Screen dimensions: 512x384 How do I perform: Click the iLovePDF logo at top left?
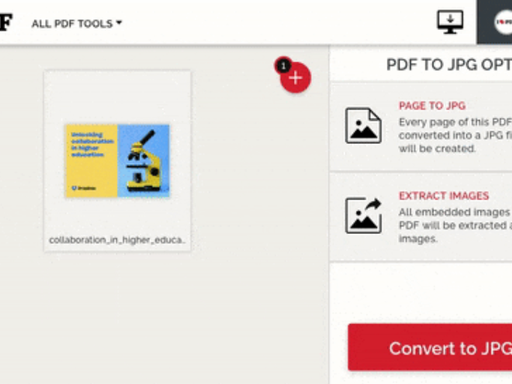point(6,22)
